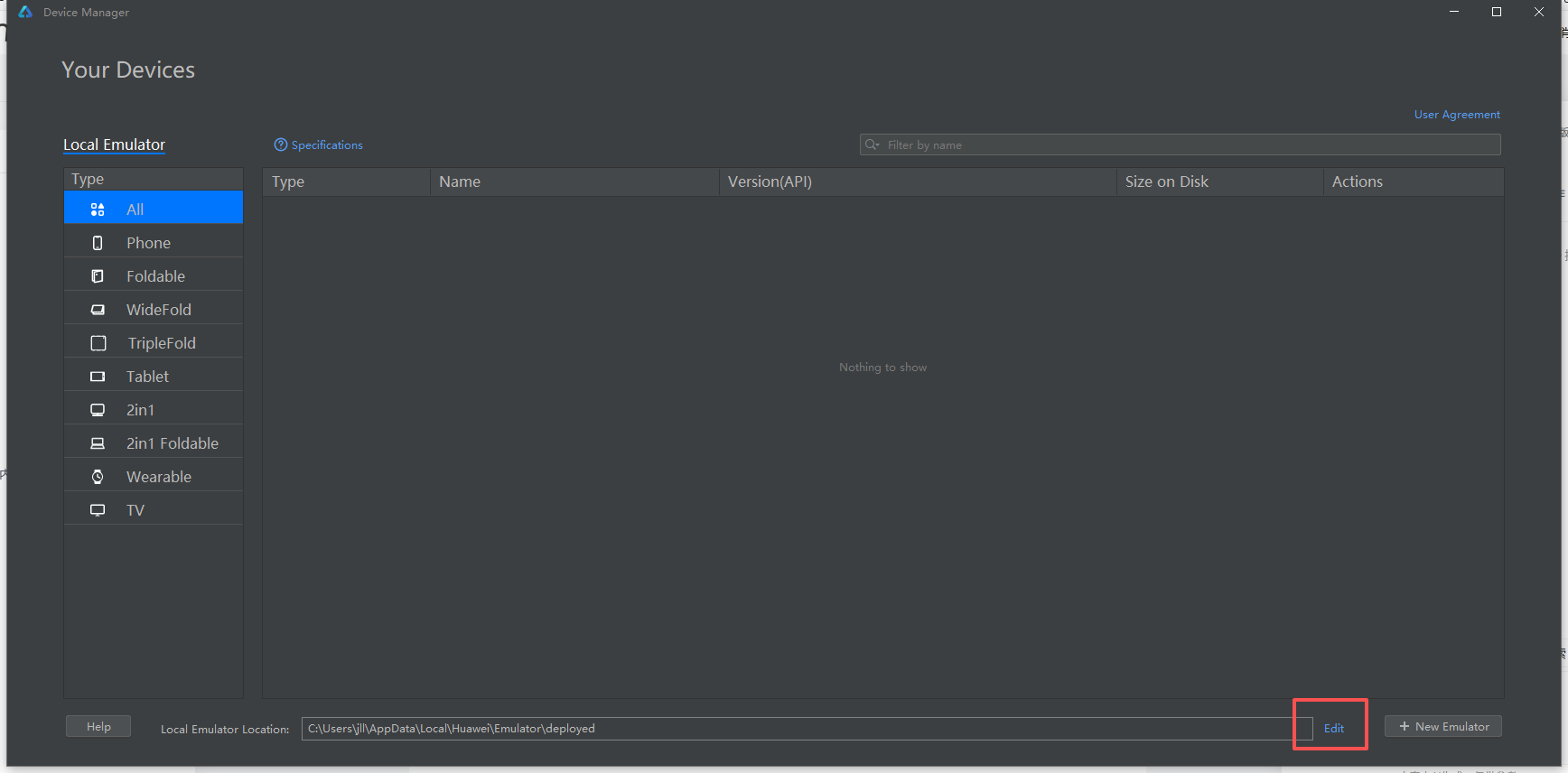
Task: Minimize the Device Manager window
Action: [x=1454, y=12]
